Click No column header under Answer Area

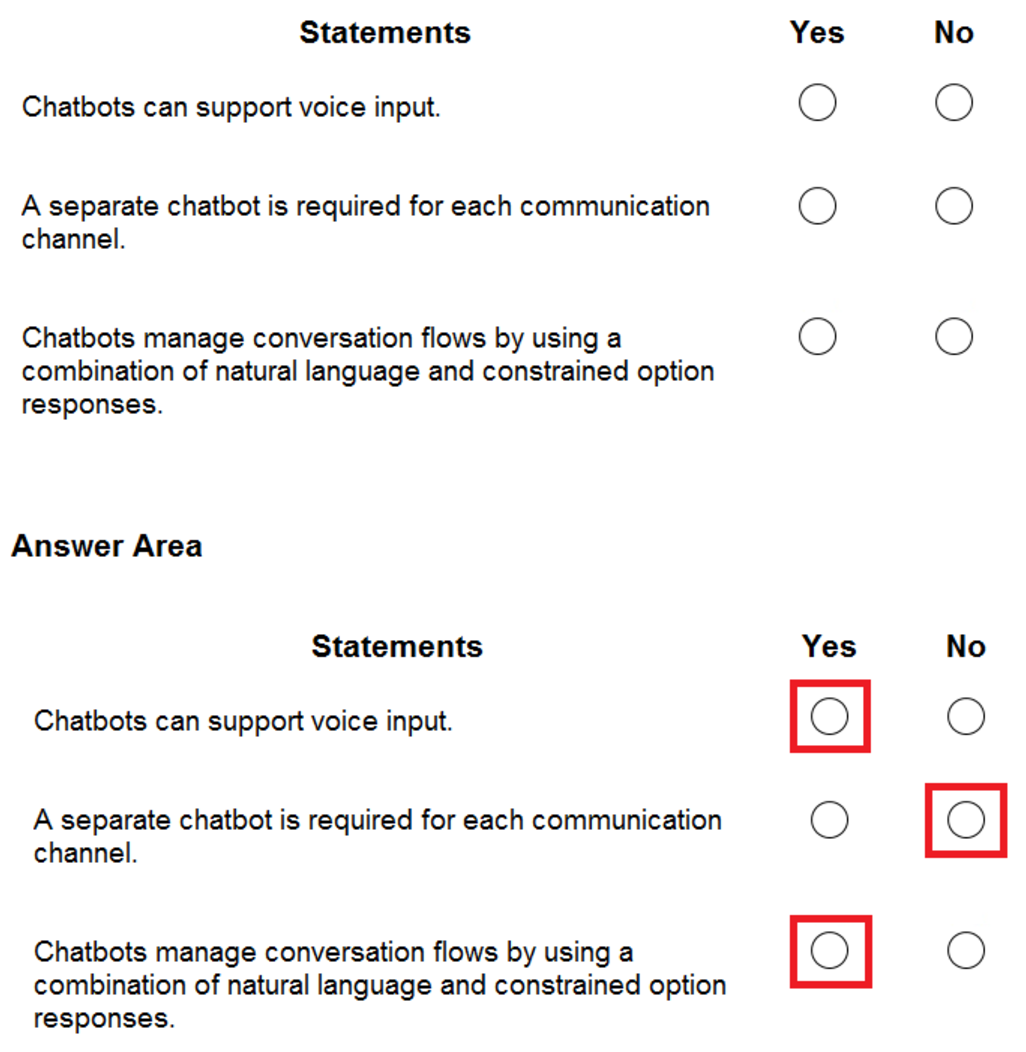coord(966,646)
